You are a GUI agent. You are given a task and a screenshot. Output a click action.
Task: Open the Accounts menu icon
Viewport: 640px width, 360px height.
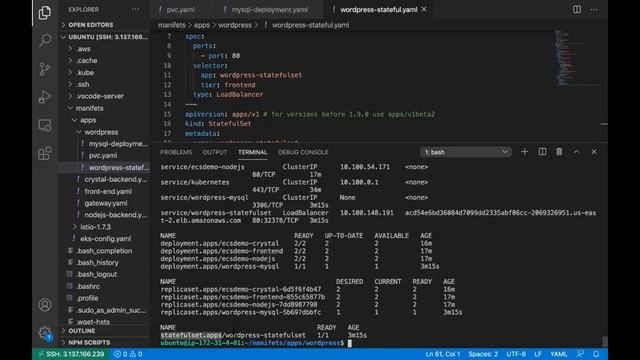click(x=44, y=305)
